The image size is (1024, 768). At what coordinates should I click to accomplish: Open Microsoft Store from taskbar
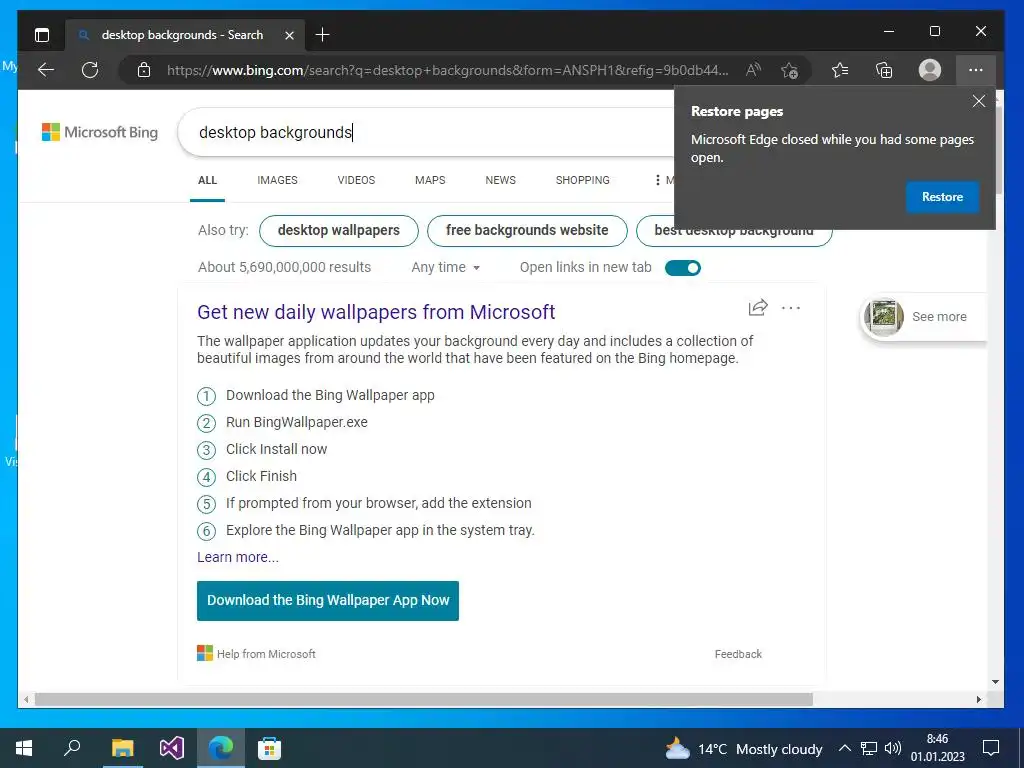269,748
